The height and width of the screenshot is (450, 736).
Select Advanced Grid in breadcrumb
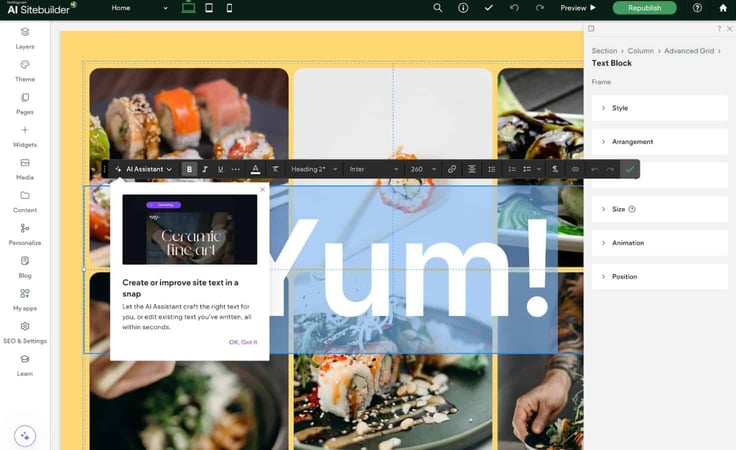point(689,51)
